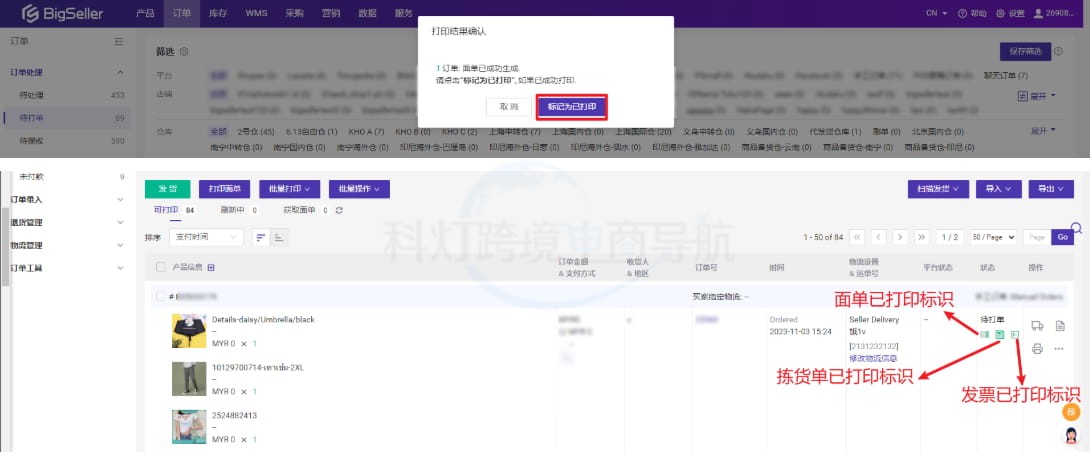
Task: Open the 产品 top menu
Action: (x=145, y=13)
